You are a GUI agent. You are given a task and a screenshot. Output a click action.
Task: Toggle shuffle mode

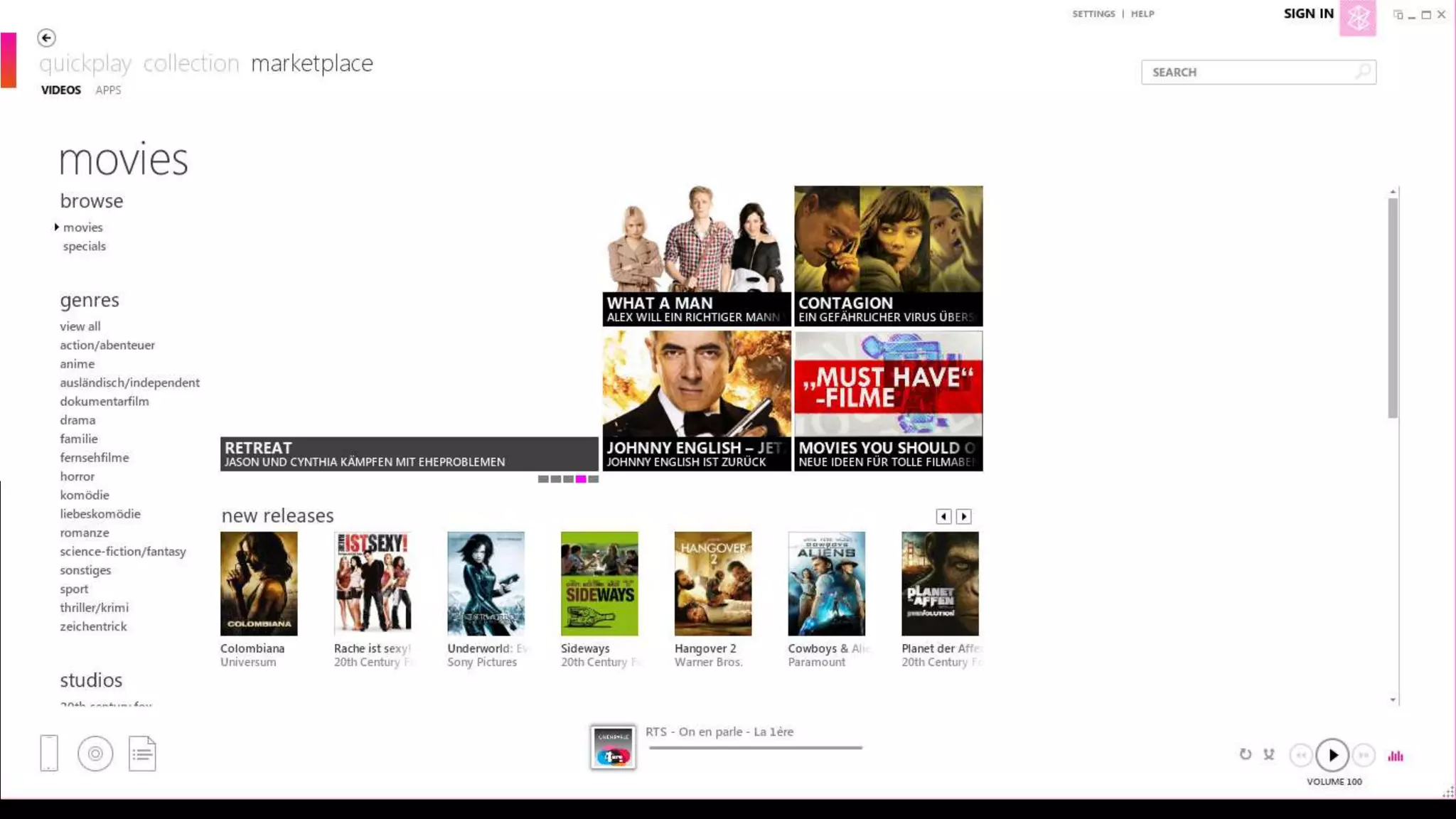1269,755
